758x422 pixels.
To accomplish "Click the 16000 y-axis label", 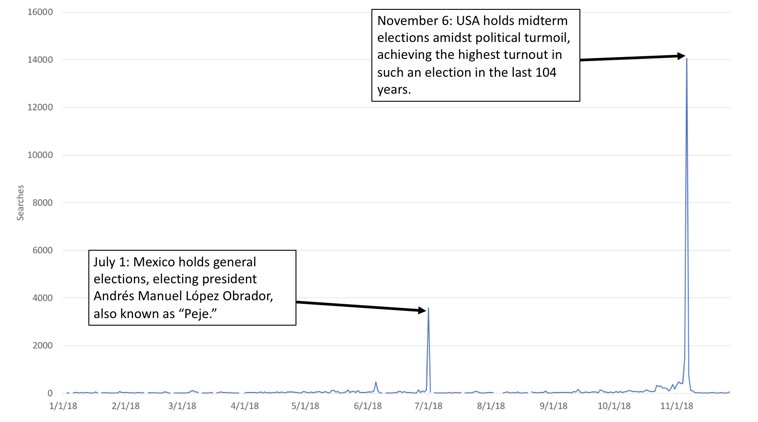I will point(40,12).
